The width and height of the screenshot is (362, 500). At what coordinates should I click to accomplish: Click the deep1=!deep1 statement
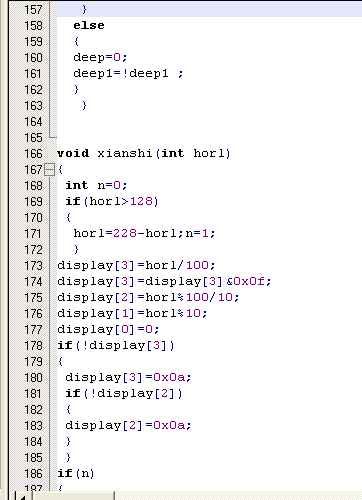(x=128, y=73)
